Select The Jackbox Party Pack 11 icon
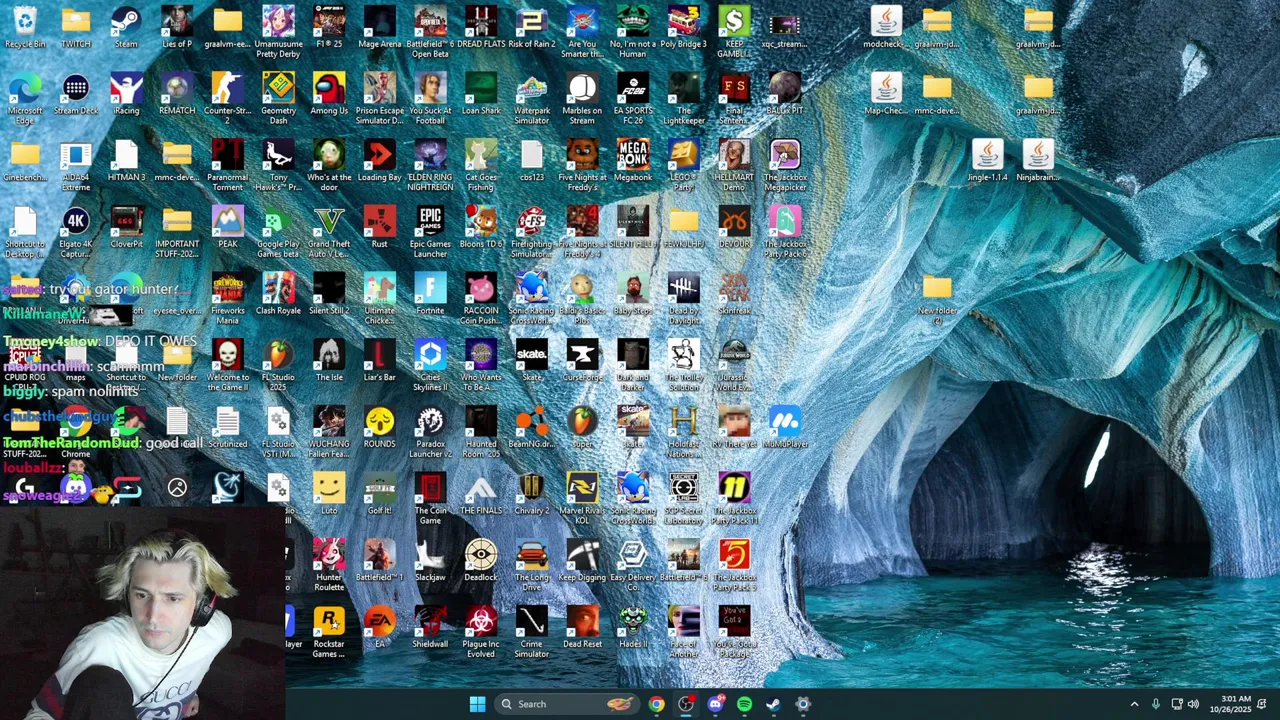Viewport: 1280px width, 720px height. pyautogui.click(x=734, y=499)
